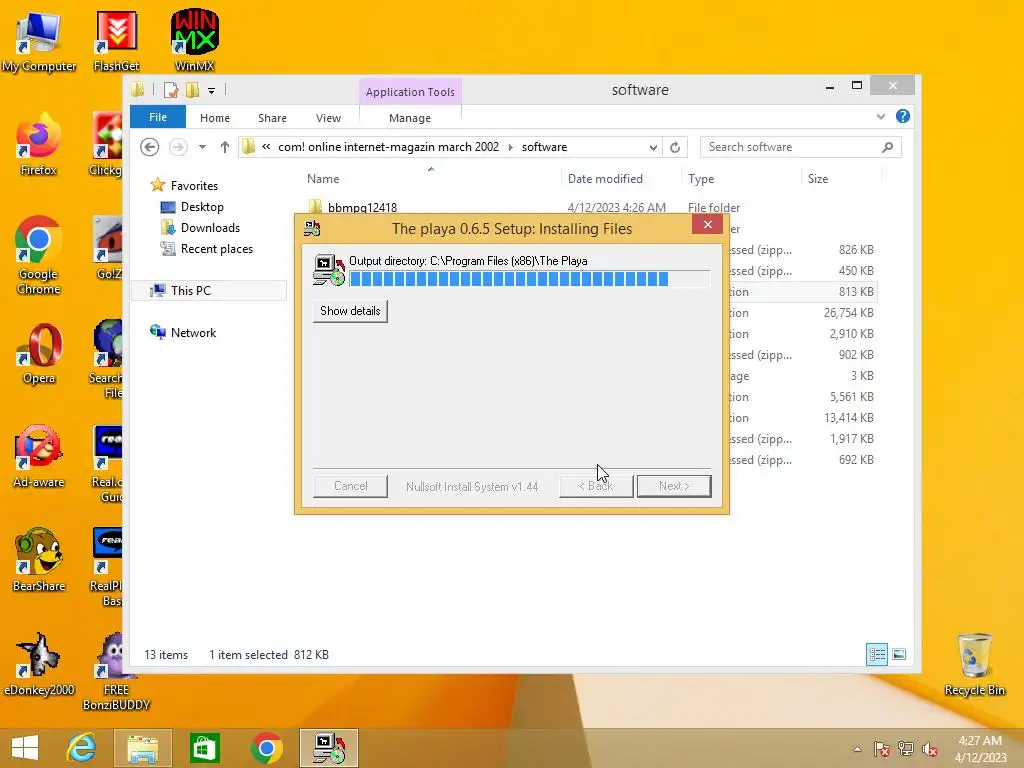Select Network in the navigation pane
This screenshot has width=1024, height=768.
pyautogui.click(x=193, y=332)
